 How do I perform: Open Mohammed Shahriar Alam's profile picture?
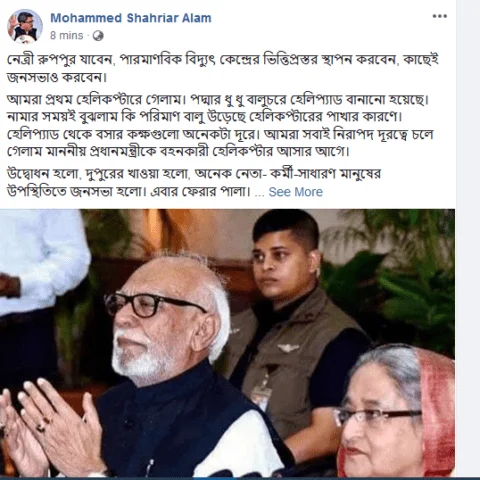pos(25,27)
